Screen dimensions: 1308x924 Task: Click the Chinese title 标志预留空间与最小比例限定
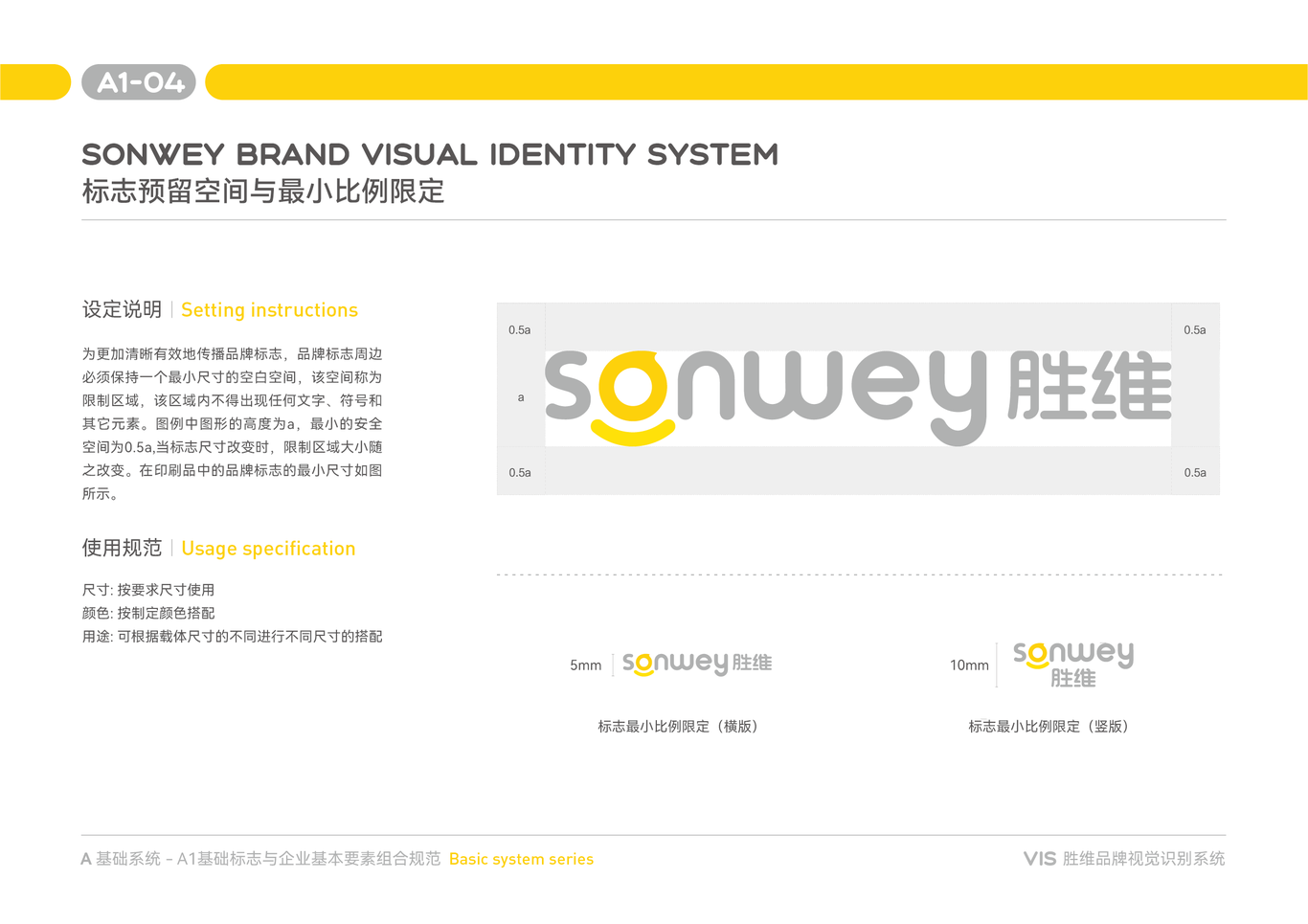(263, 192)
